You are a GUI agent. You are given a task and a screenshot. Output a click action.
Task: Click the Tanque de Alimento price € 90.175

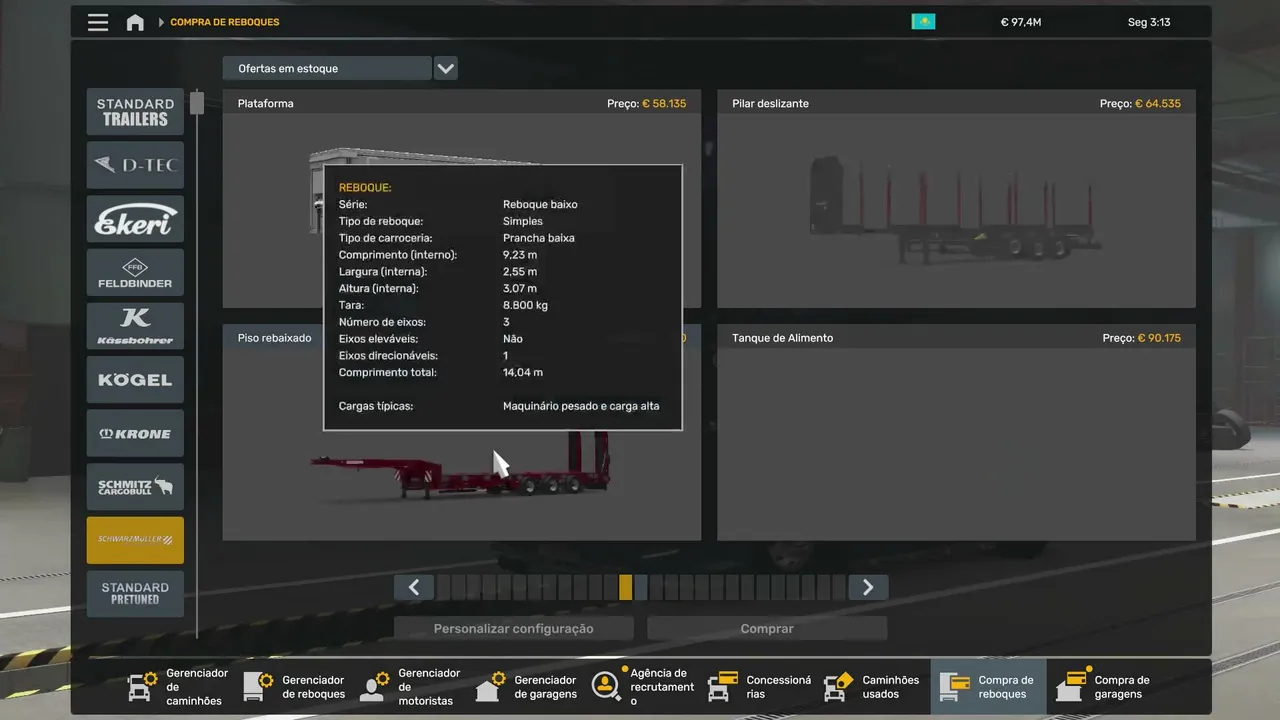coord(1159,338)
